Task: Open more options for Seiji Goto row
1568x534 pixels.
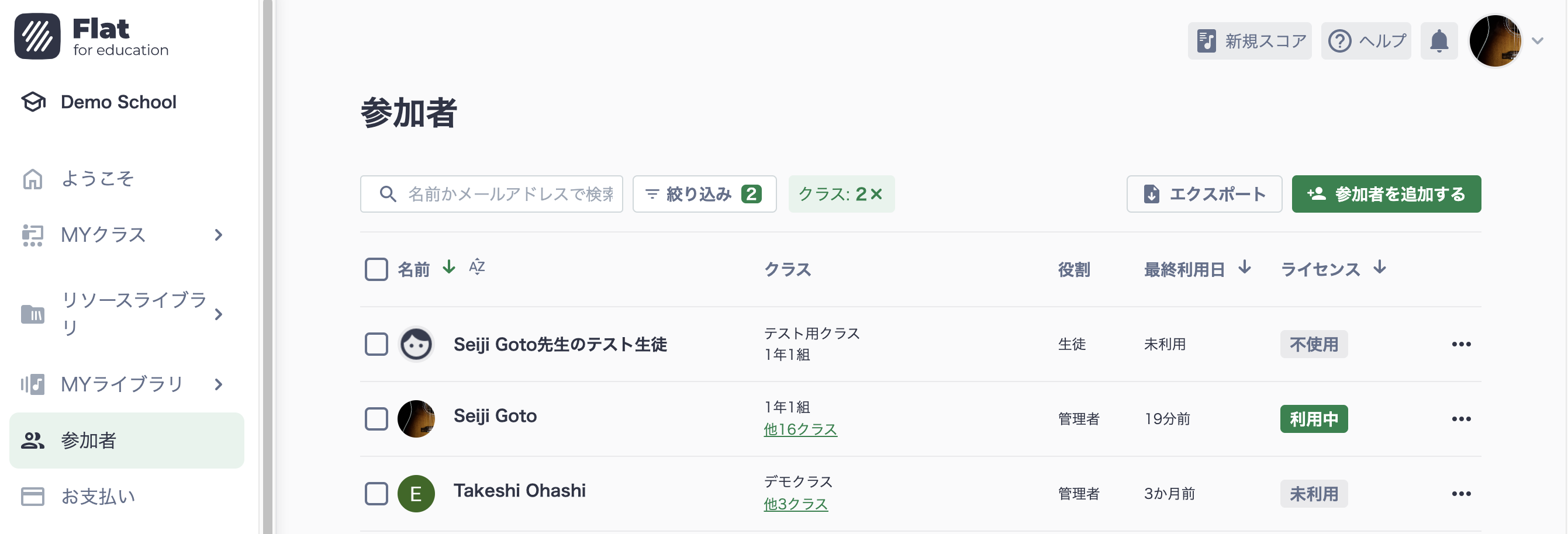Action: (1461, 419)
